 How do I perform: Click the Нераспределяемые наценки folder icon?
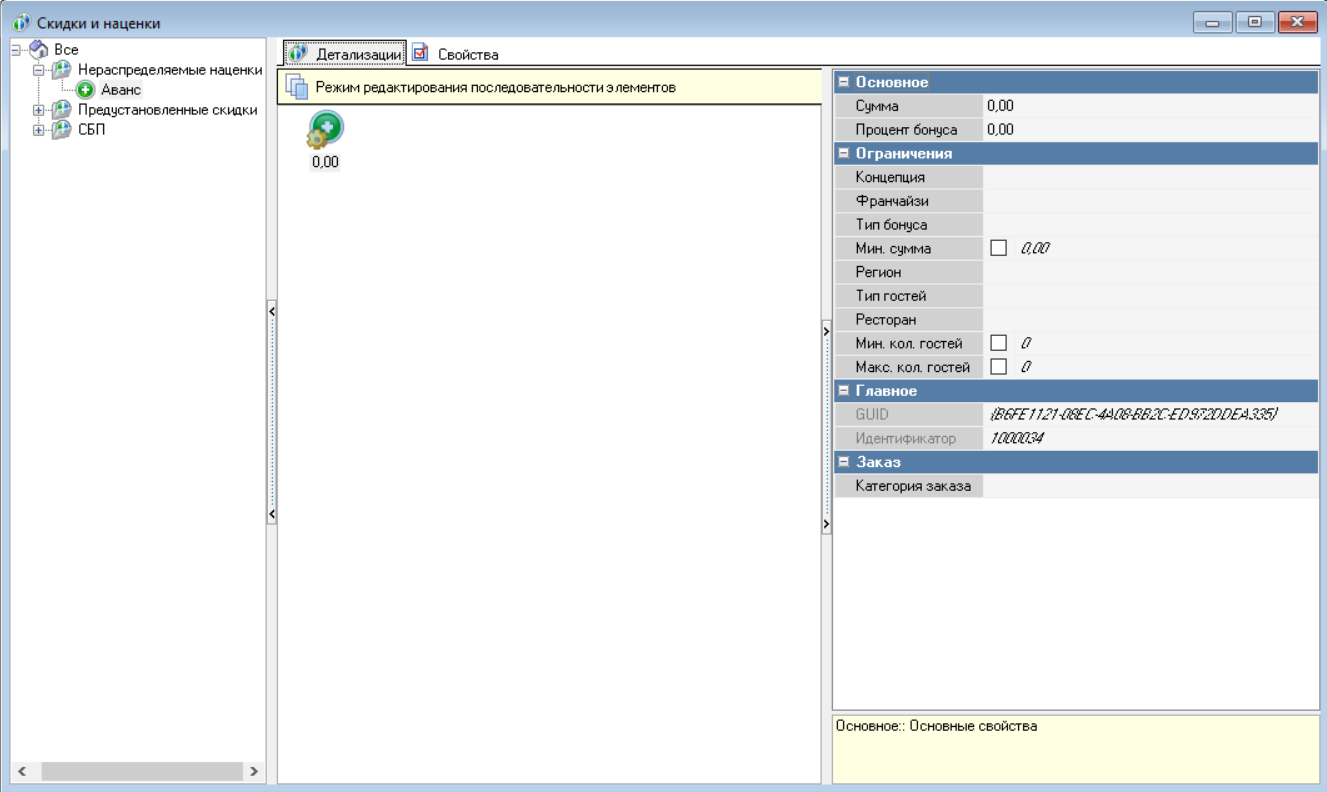(x=62, y=70)
